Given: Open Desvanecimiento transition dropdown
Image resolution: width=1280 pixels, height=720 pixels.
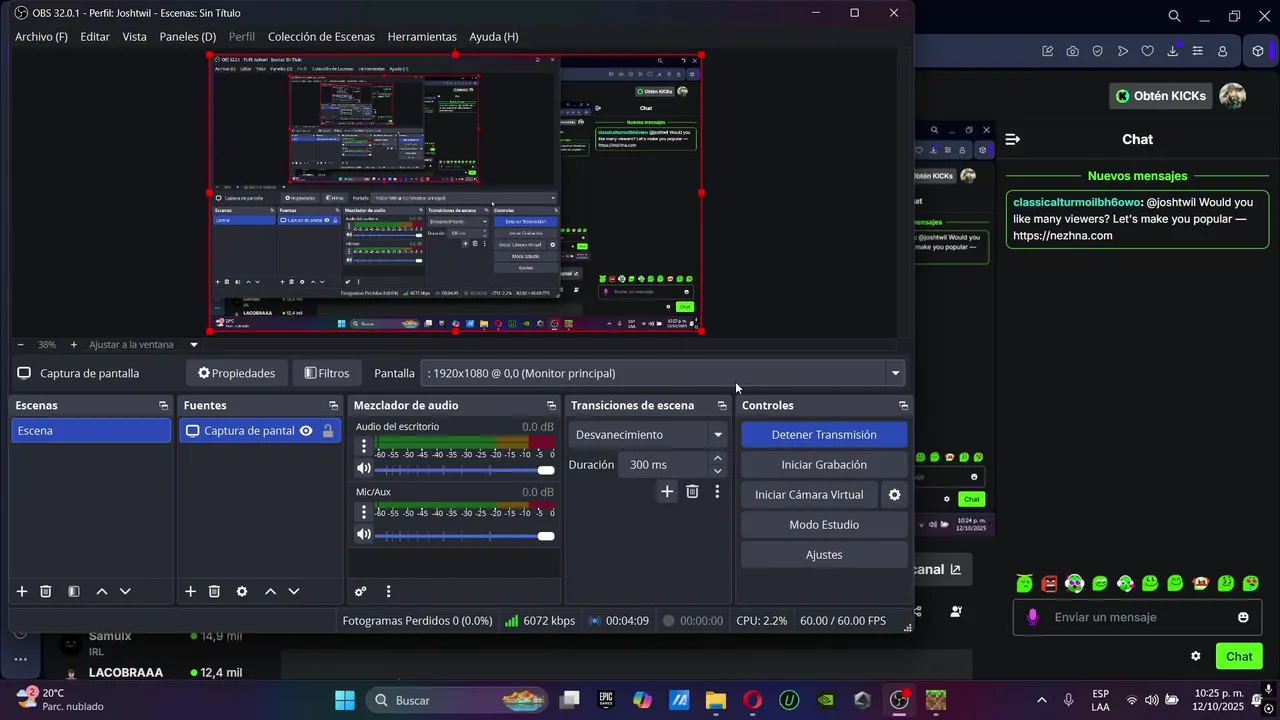Looking at the screenshot, I should tap(649, 435).
